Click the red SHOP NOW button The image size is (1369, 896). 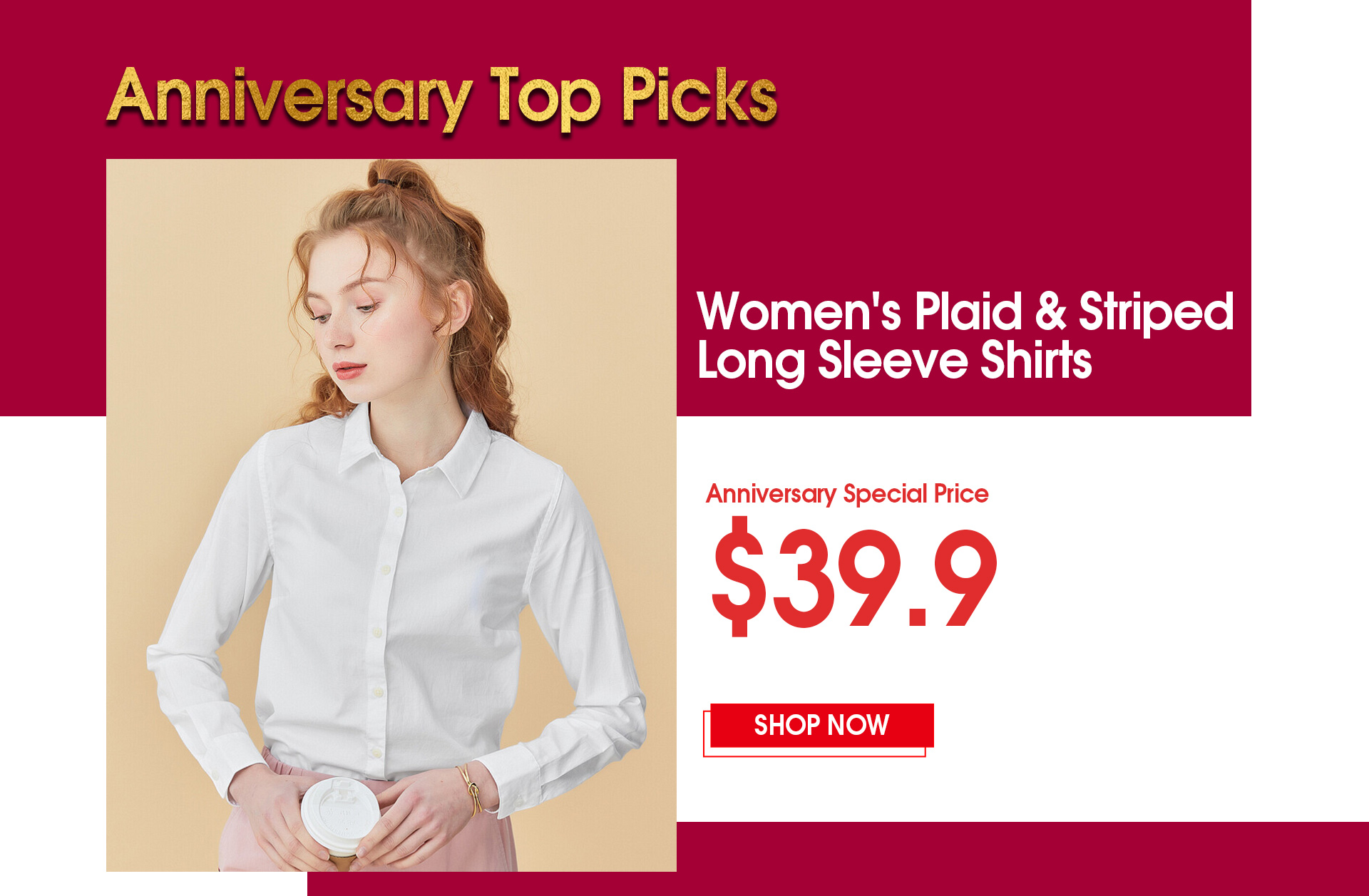click(x=821, y=726)
